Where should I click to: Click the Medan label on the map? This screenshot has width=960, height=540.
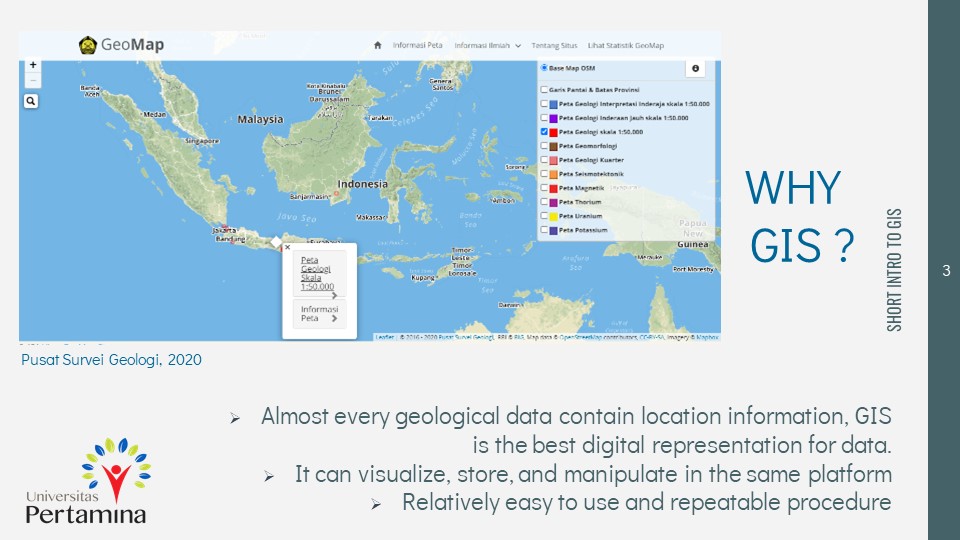click(154, 114)
